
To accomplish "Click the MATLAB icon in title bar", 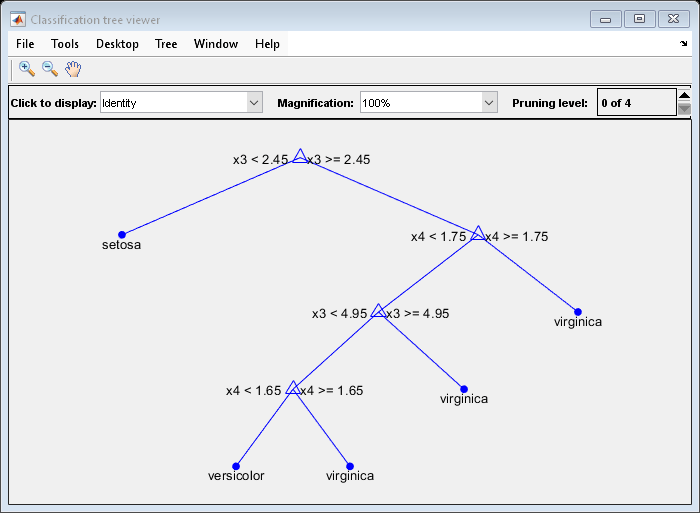I will tap(18, 19).
